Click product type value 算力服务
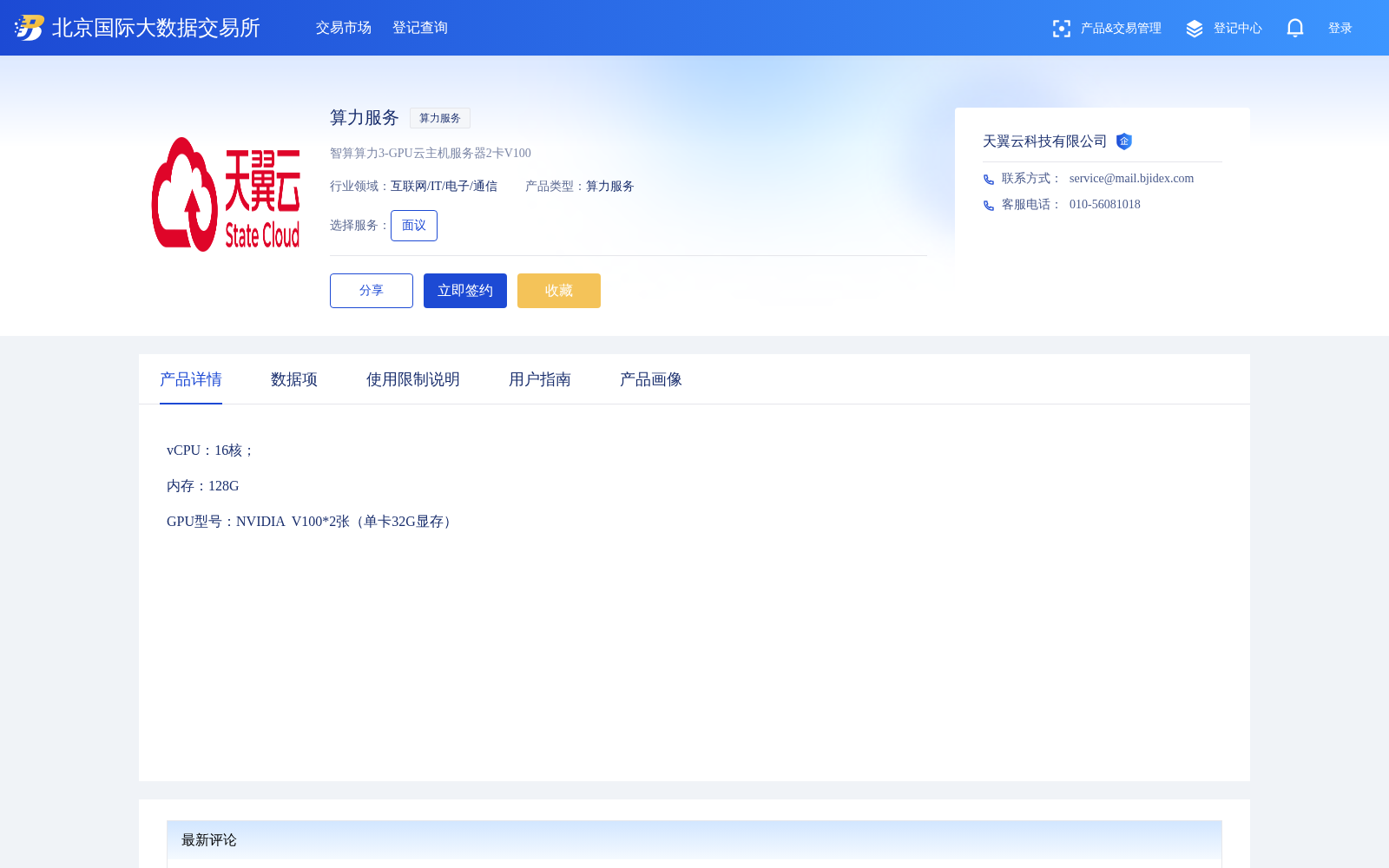1389x868 pixels. 610,187
